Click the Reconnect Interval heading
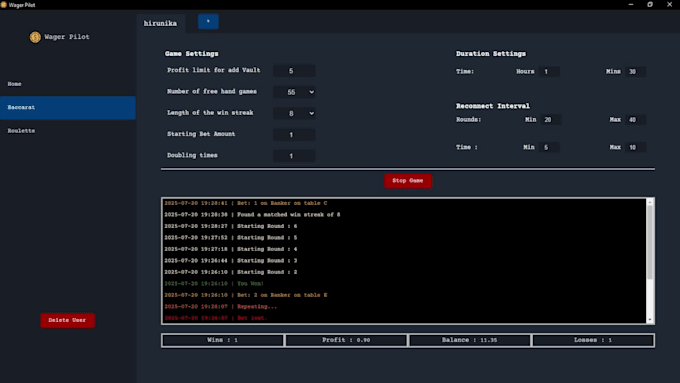Image resolution: width=680 pixels, height=383 pixels. coord(493,106)
